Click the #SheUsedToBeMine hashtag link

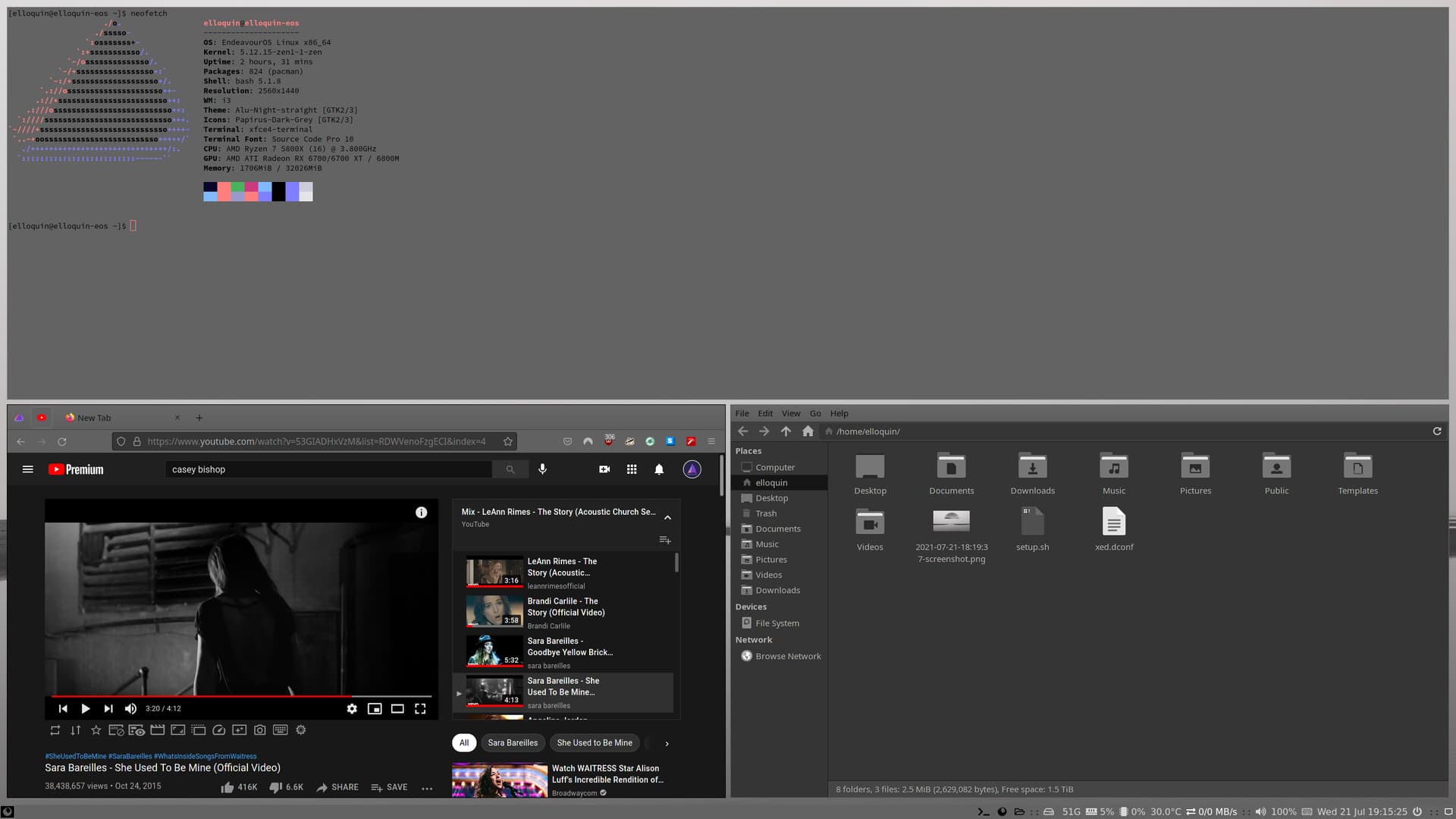(x=75, y=756)
